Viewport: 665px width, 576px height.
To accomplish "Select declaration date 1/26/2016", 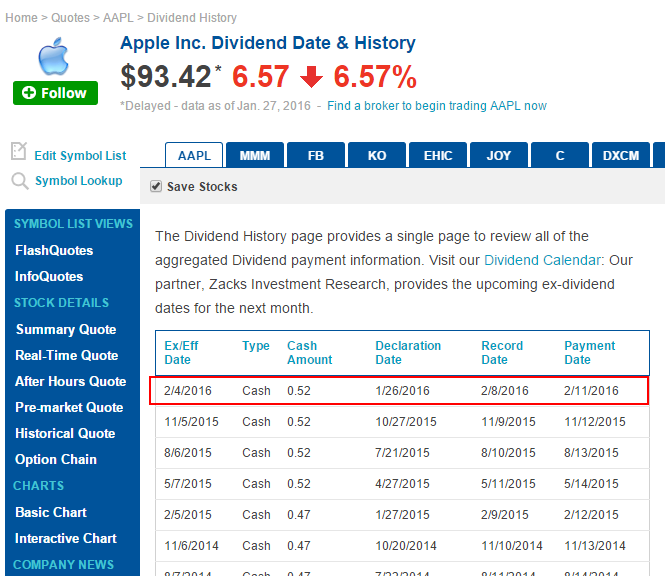I will [402, 391].
